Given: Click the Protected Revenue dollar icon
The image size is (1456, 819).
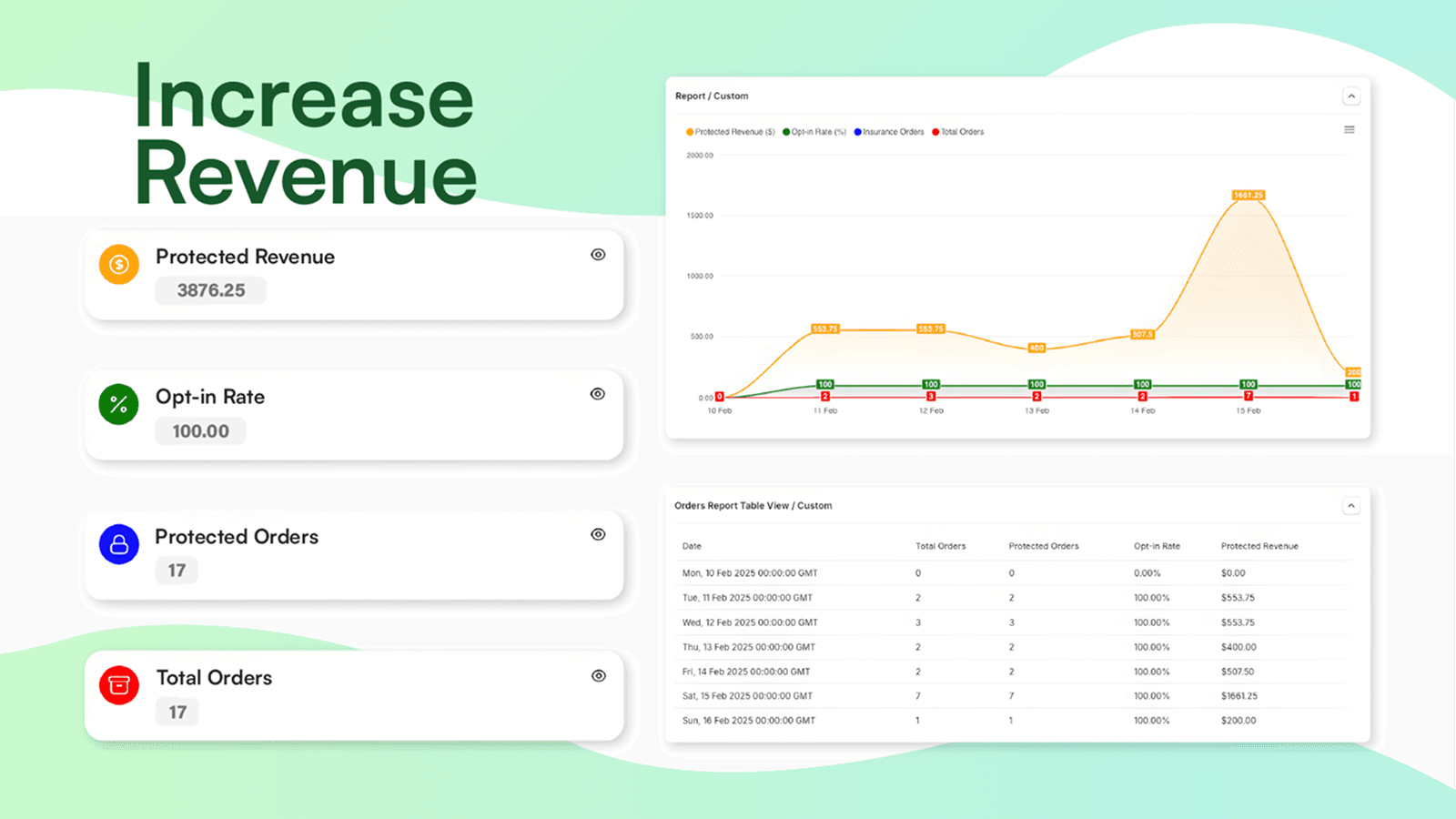Looking at the screenshot, I should [x=117, y=264].
